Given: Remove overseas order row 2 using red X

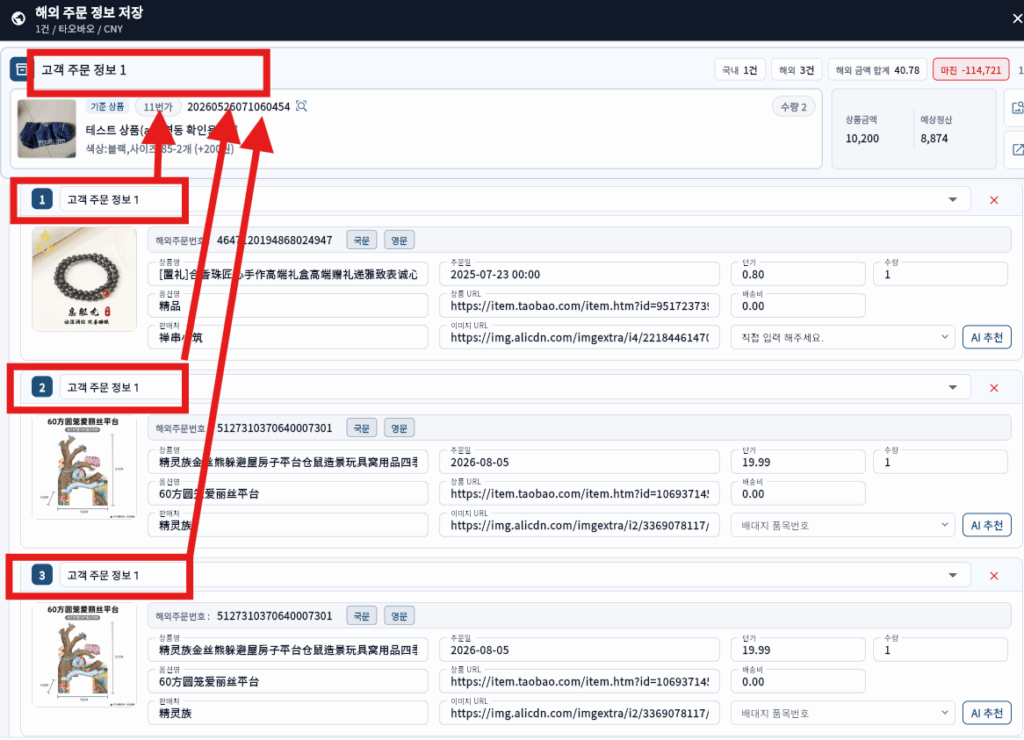Looking at the screenshot, I should 994,388.
